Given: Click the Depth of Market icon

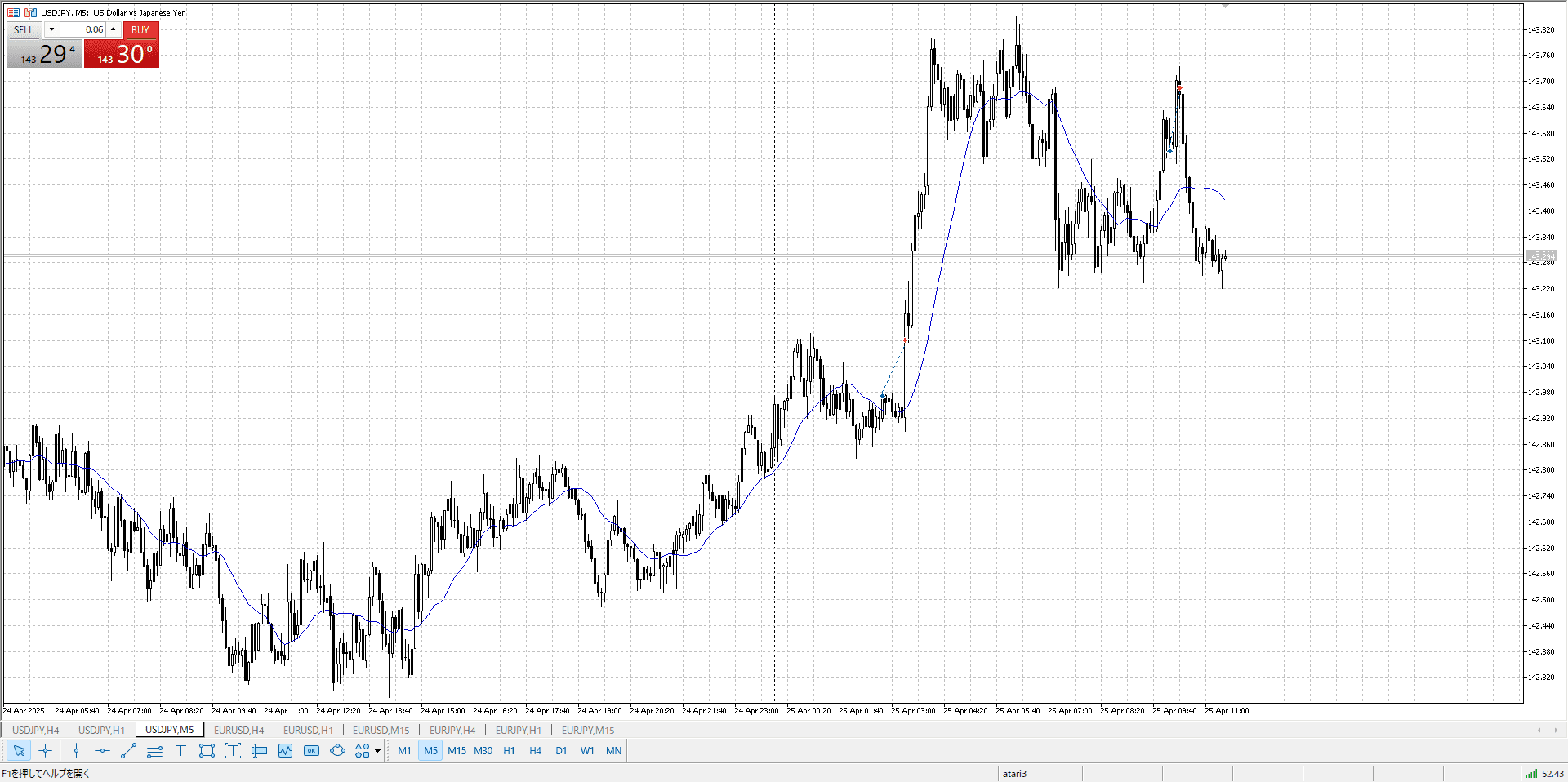Looking at the screenshot, I should [14, 12].
